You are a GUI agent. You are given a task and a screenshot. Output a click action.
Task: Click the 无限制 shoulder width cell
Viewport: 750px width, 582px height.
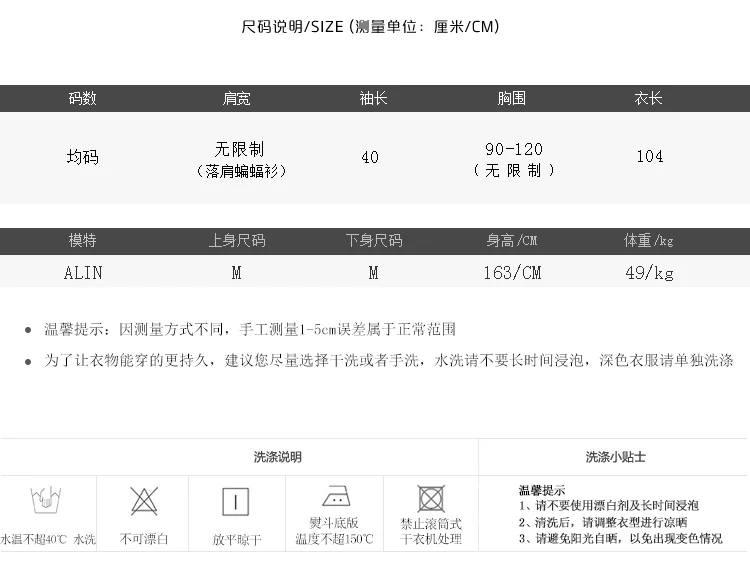[x=239, y=149]
